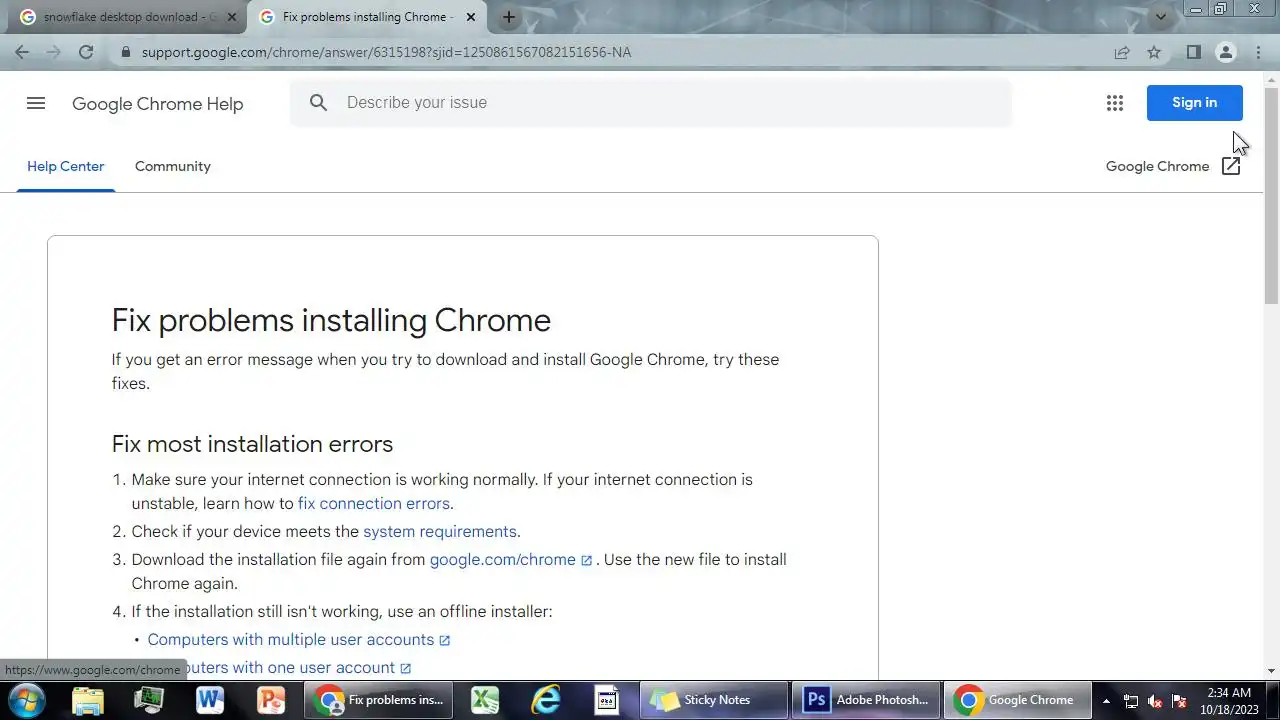Click external-link icon beside Google Chrome
Viewport: 1280px width, 720px height.
(1231, 166)
